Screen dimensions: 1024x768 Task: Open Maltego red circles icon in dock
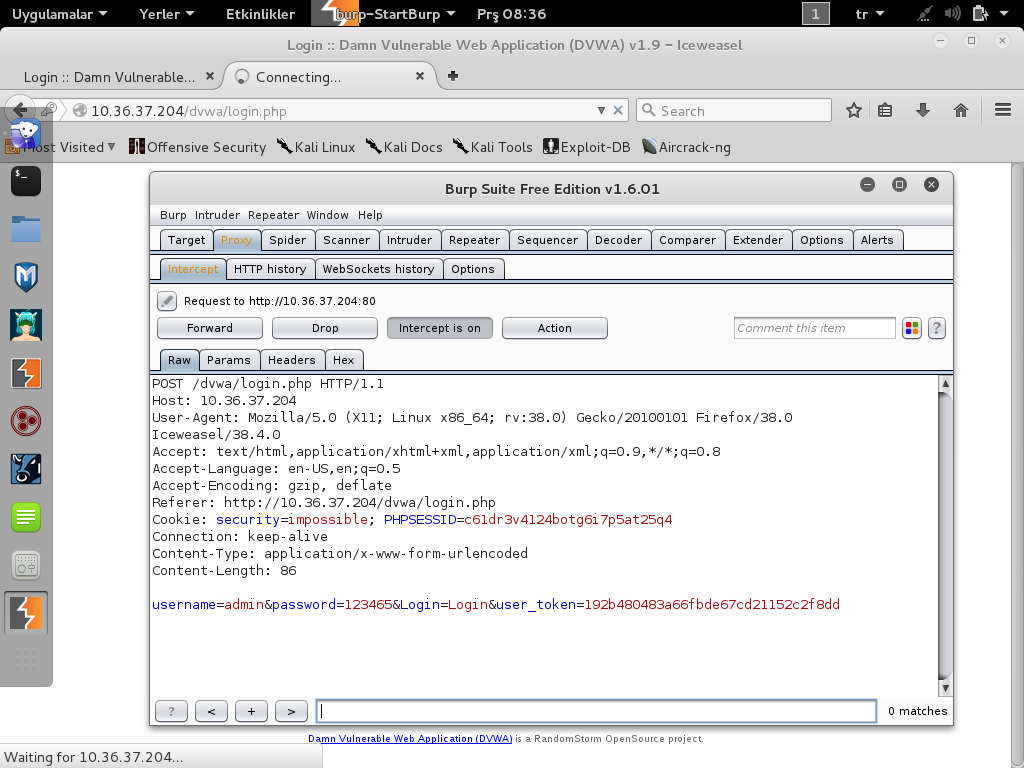26,421
